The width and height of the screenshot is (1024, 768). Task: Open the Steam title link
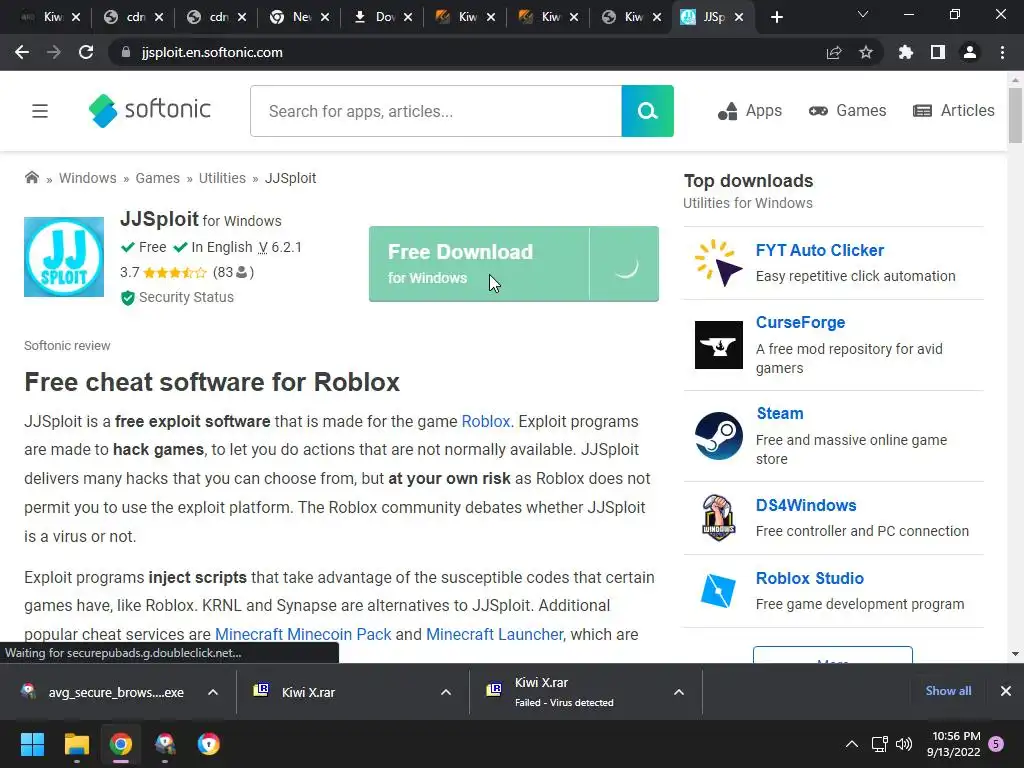tap(780, 413)
